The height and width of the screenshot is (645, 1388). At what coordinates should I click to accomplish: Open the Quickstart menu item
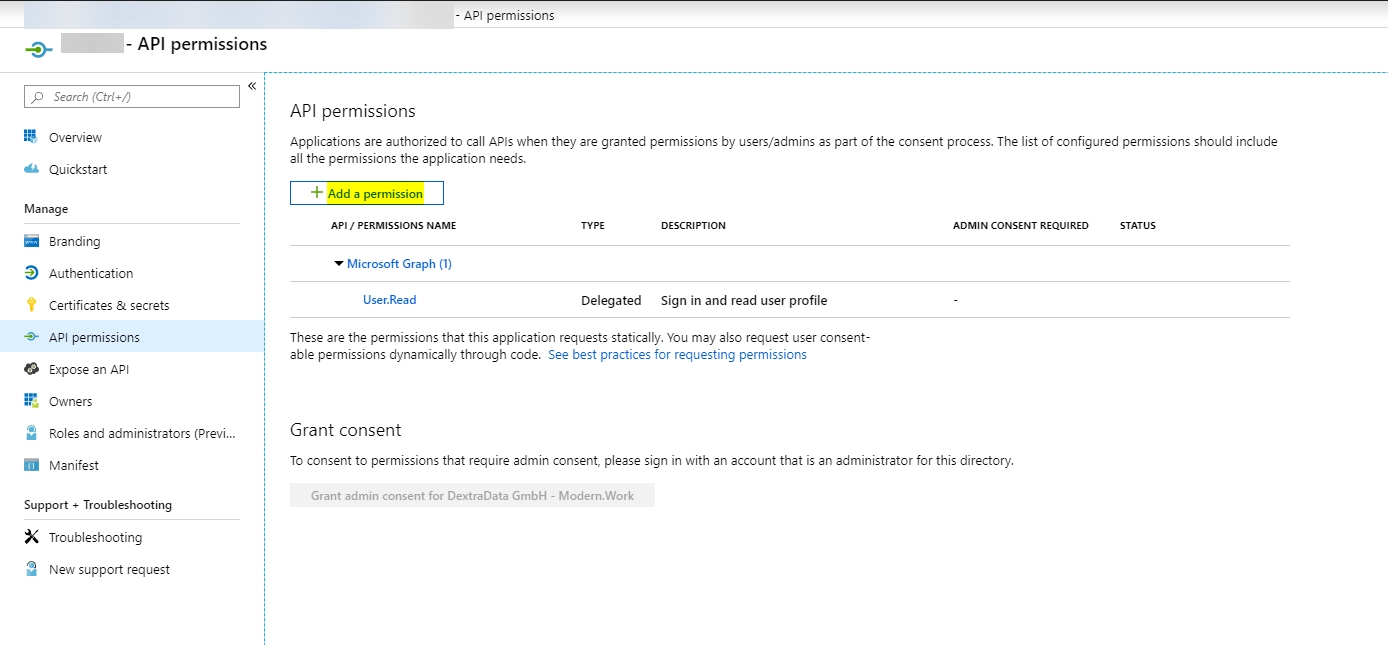click(78, 169)
